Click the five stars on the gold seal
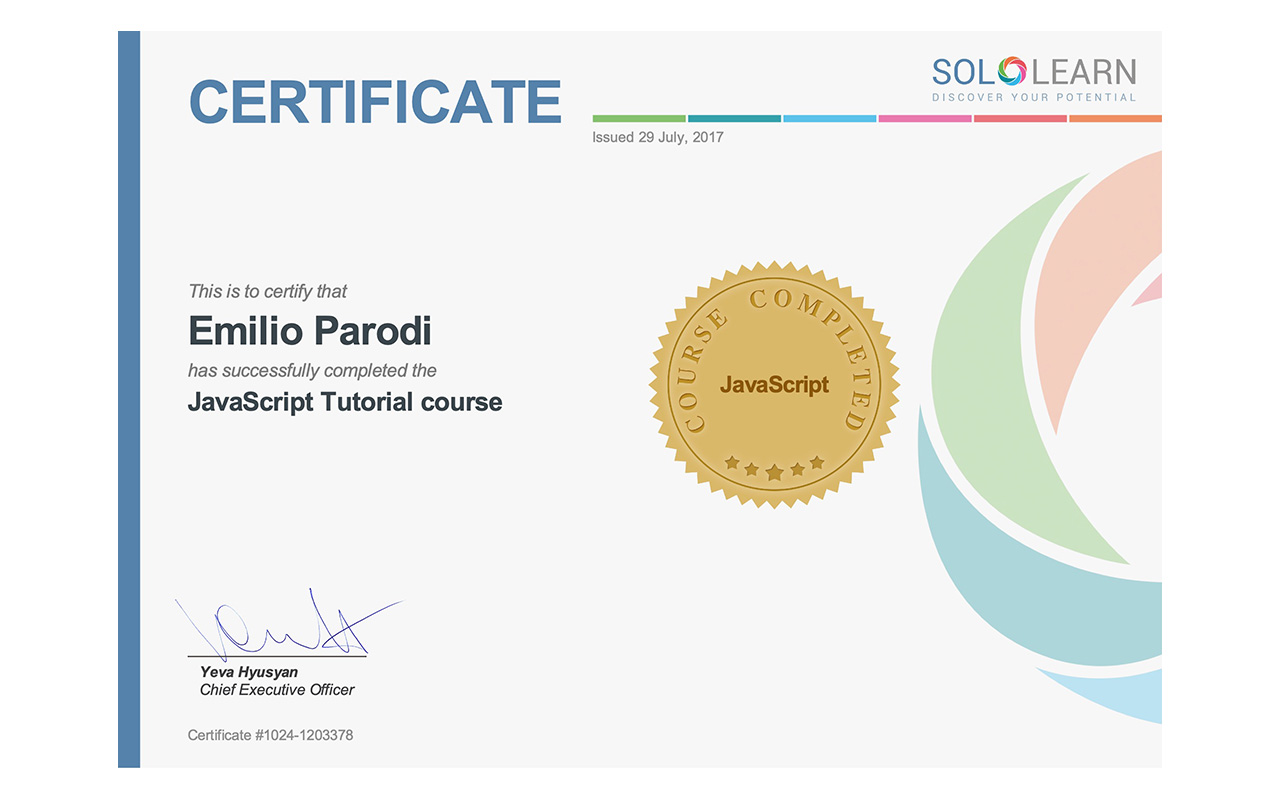1280x800 pixels. point(774,467)
